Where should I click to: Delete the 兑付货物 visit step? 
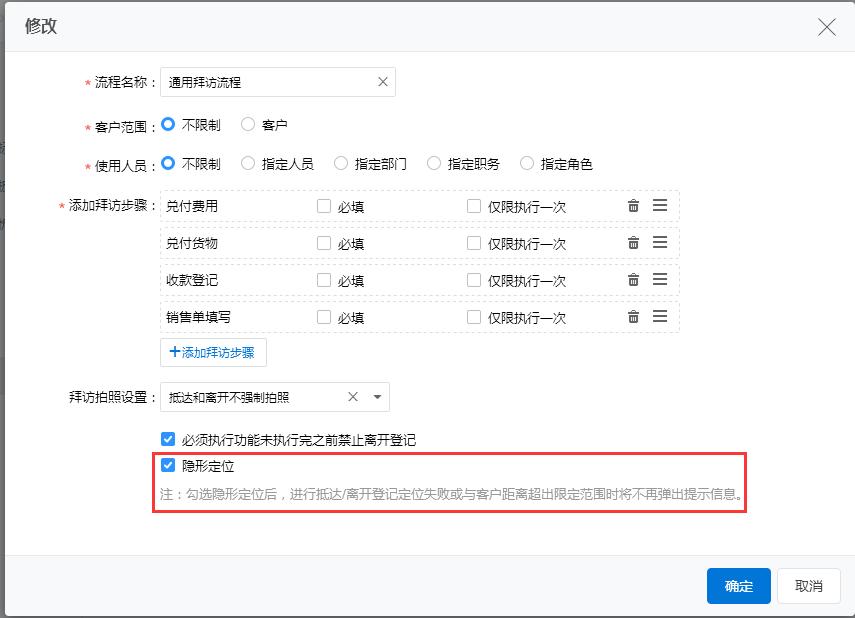(x=633, y=243)
